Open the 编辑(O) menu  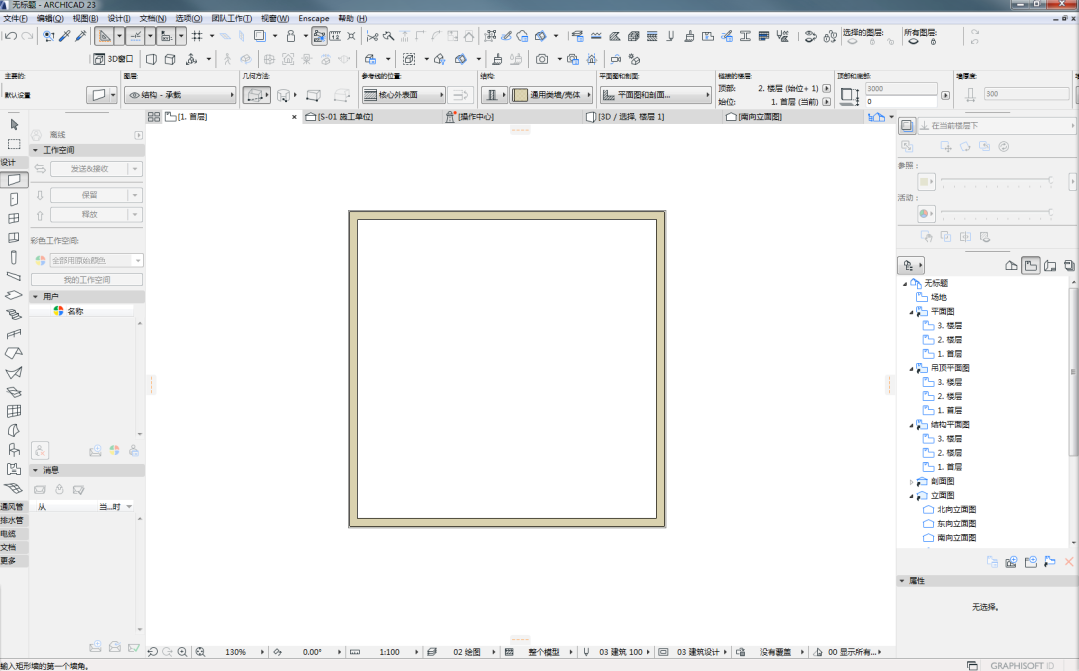click(50, 19)
